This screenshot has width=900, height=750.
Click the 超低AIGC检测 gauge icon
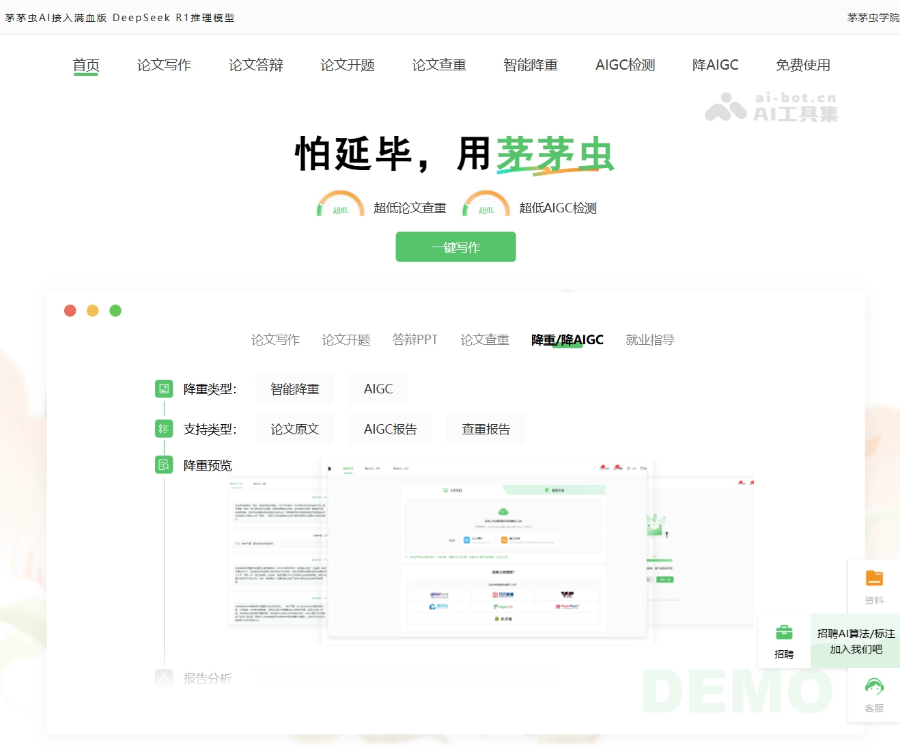point(486,203)
